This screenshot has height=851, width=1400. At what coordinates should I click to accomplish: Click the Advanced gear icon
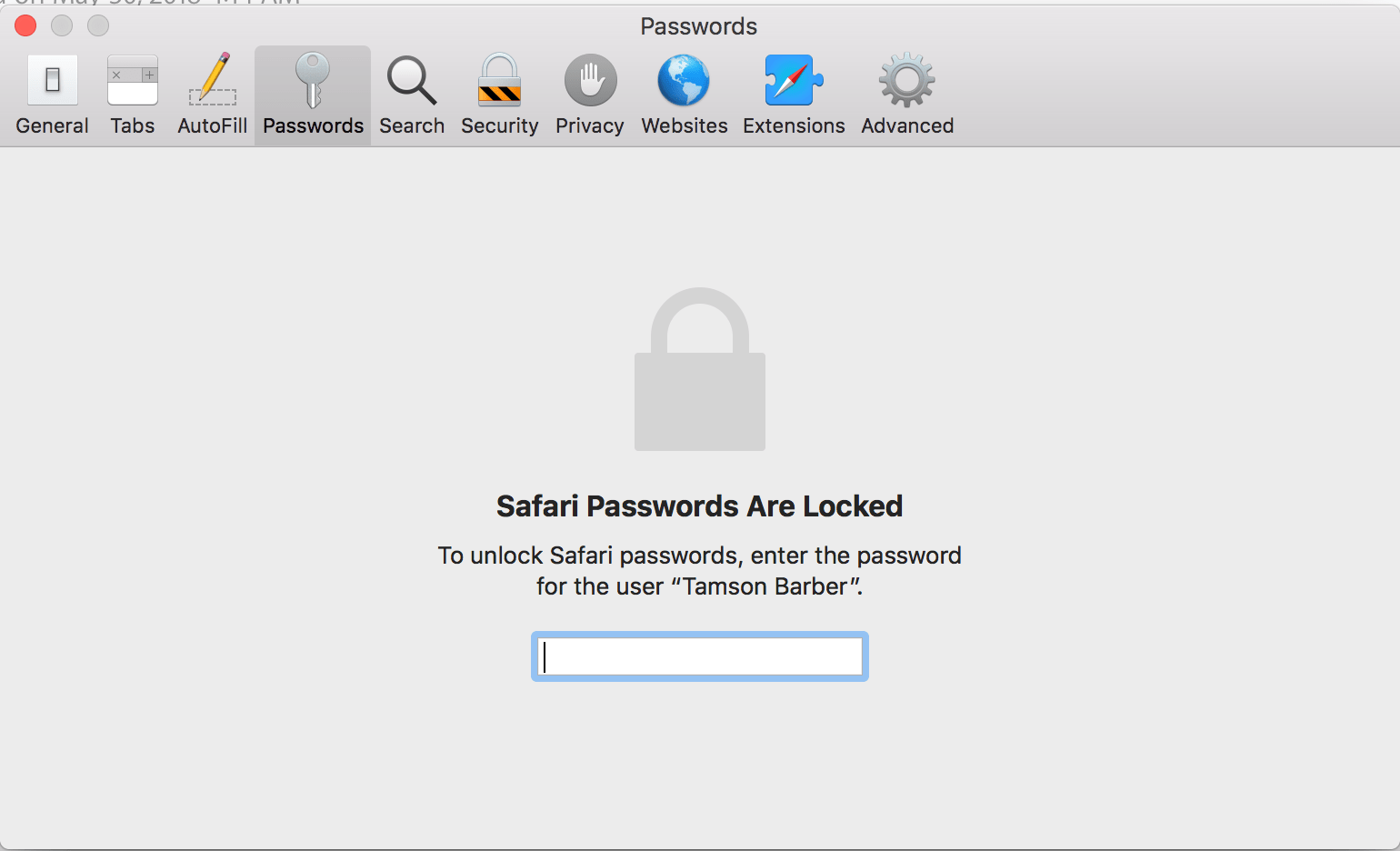(906, 80)
